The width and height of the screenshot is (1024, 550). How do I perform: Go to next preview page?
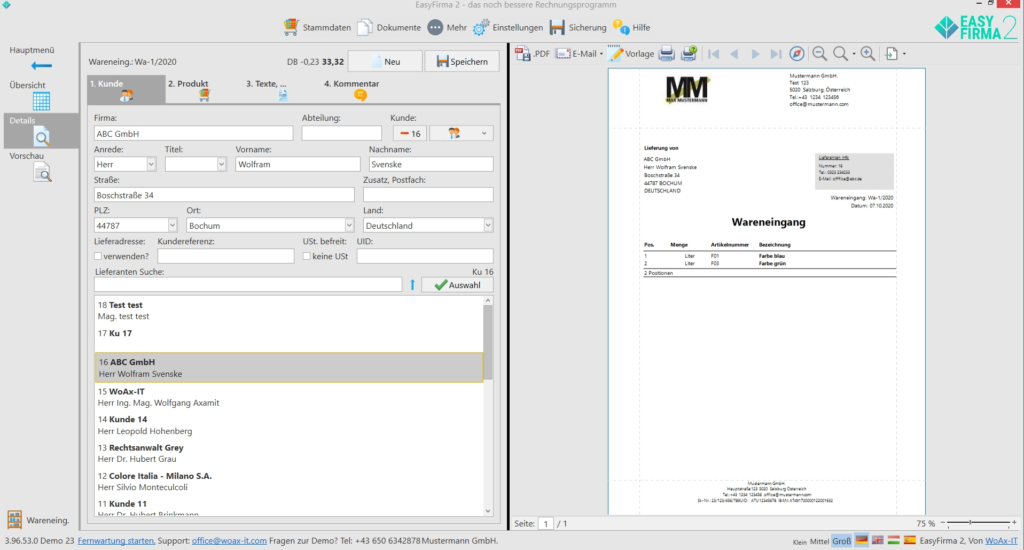(x=755, y=54)
